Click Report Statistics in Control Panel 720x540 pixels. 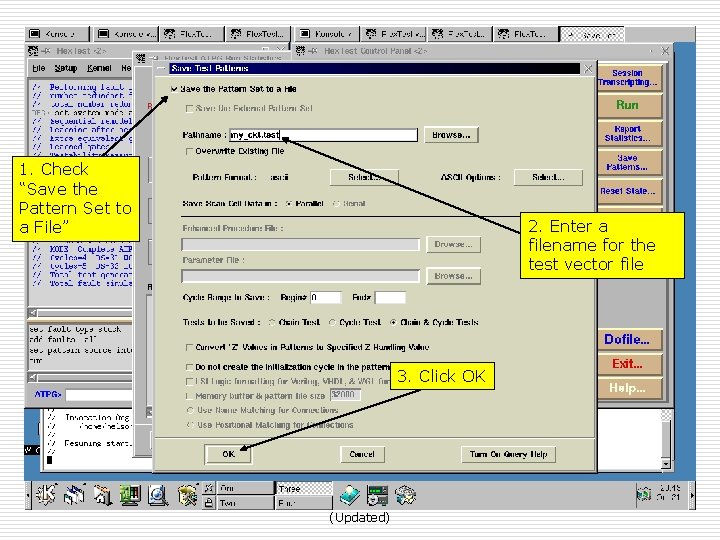(x=630, y=134)
